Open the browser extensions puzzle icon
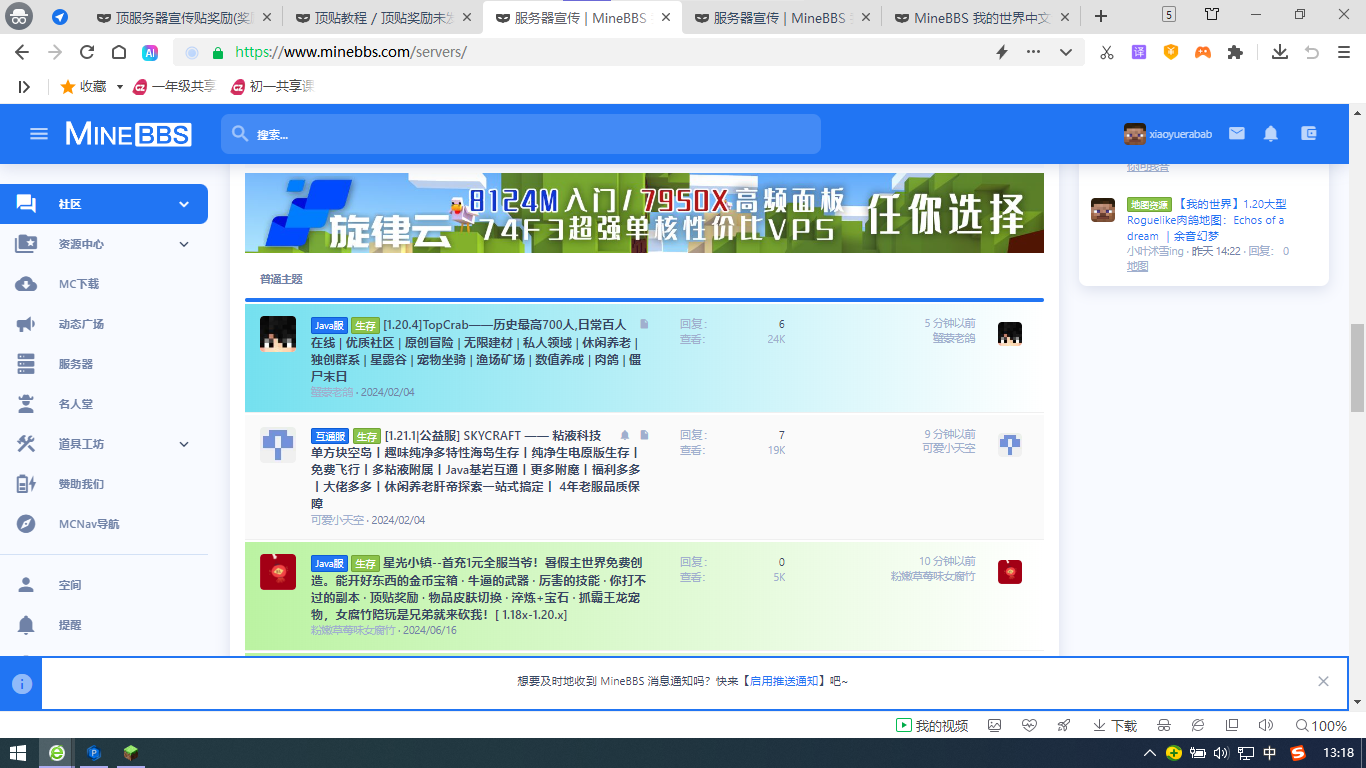The height and width of the screenshot is (768, 1366). (1235, 52)
